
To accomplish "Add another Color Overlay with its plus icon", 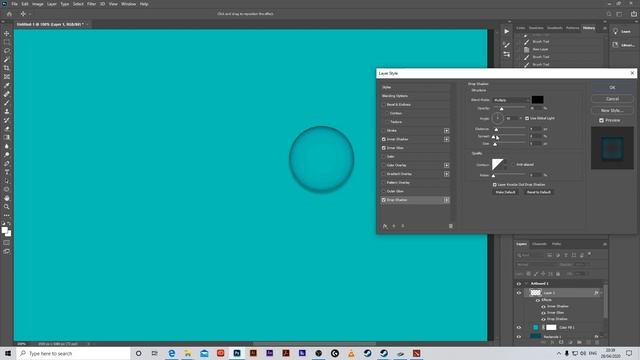I will coord(447,165).
